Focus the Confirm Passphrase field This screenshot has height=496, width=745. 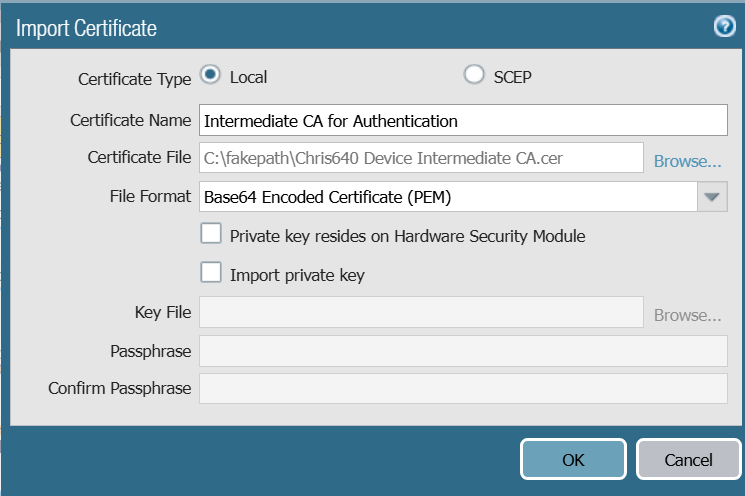pyautogui.click(x=463, y=388)
